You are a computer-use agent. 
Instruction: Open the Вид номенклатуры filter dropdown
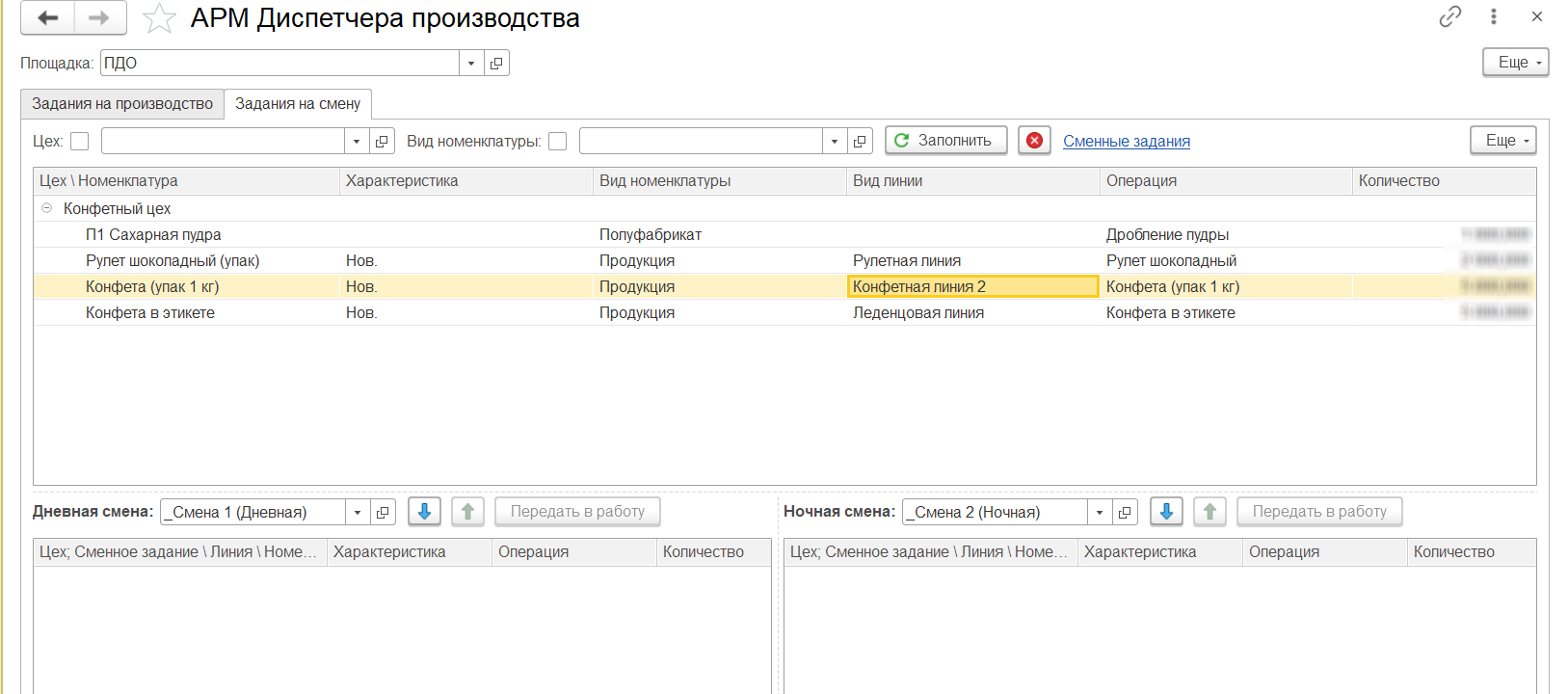[x=835, y=142]
